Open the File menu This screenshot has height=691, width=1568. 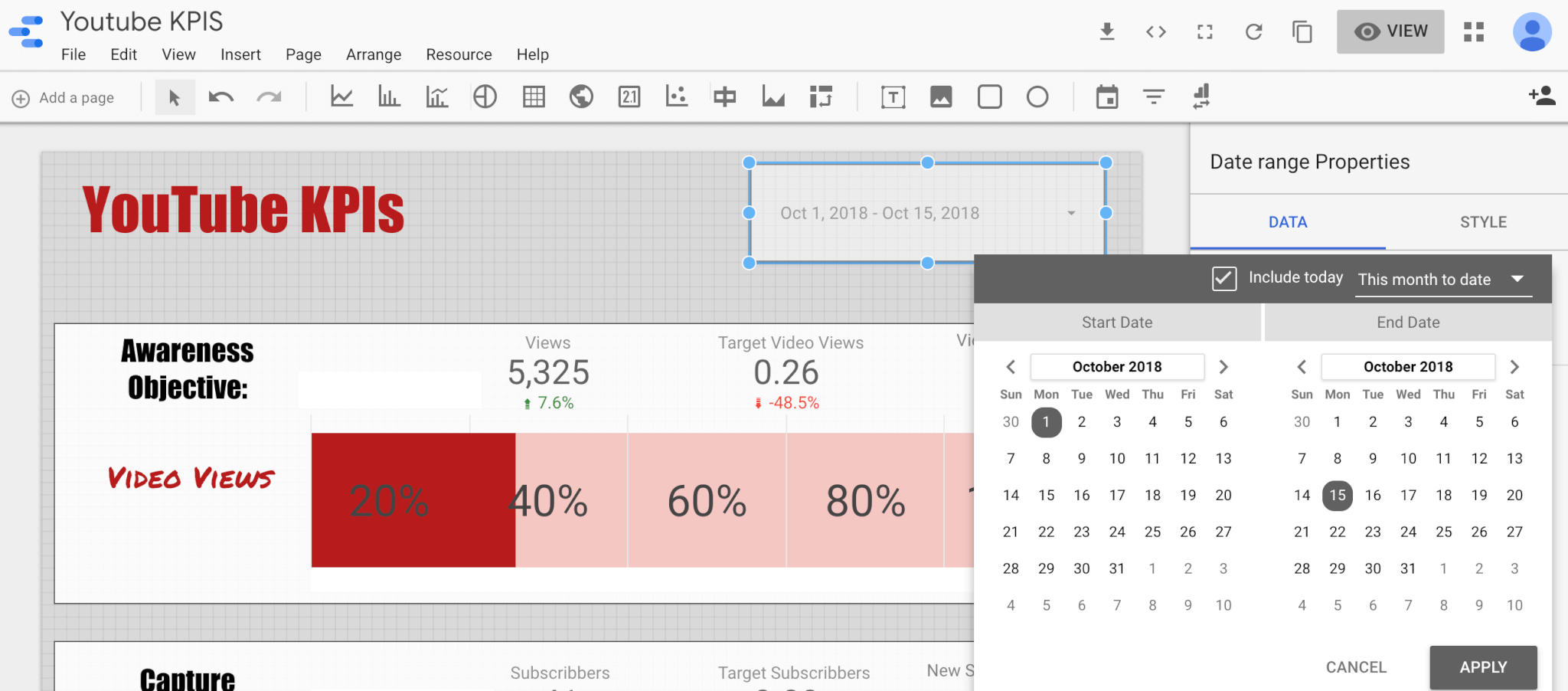(73, 54)
